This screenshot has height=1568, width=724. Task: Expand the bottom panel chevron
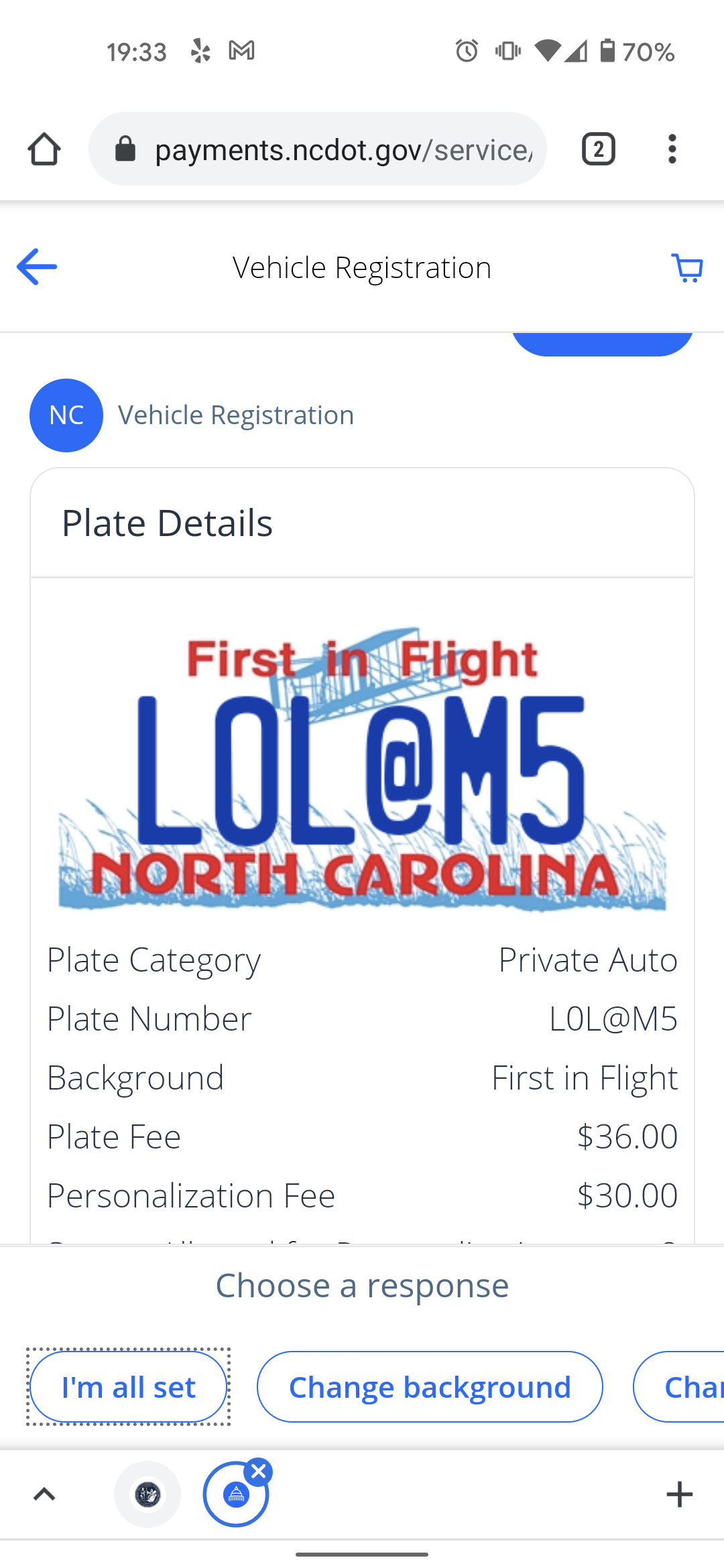click(x=44, y=1494)
